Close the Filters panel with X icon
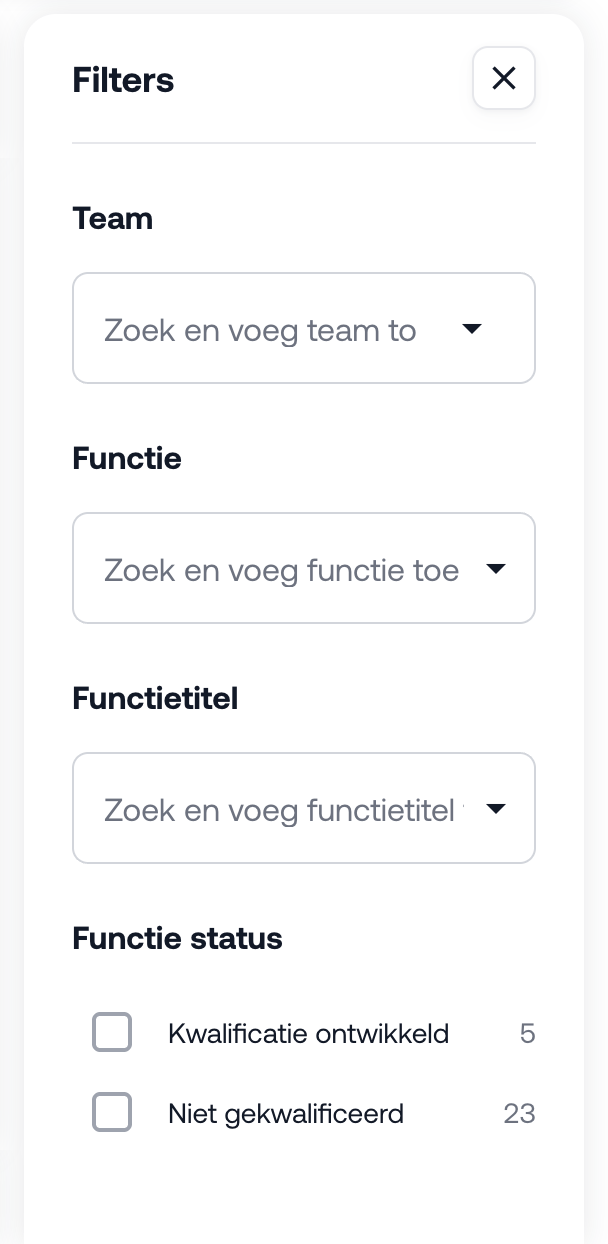The height and width of the screenshot is (1244, 608). point(504,78)
